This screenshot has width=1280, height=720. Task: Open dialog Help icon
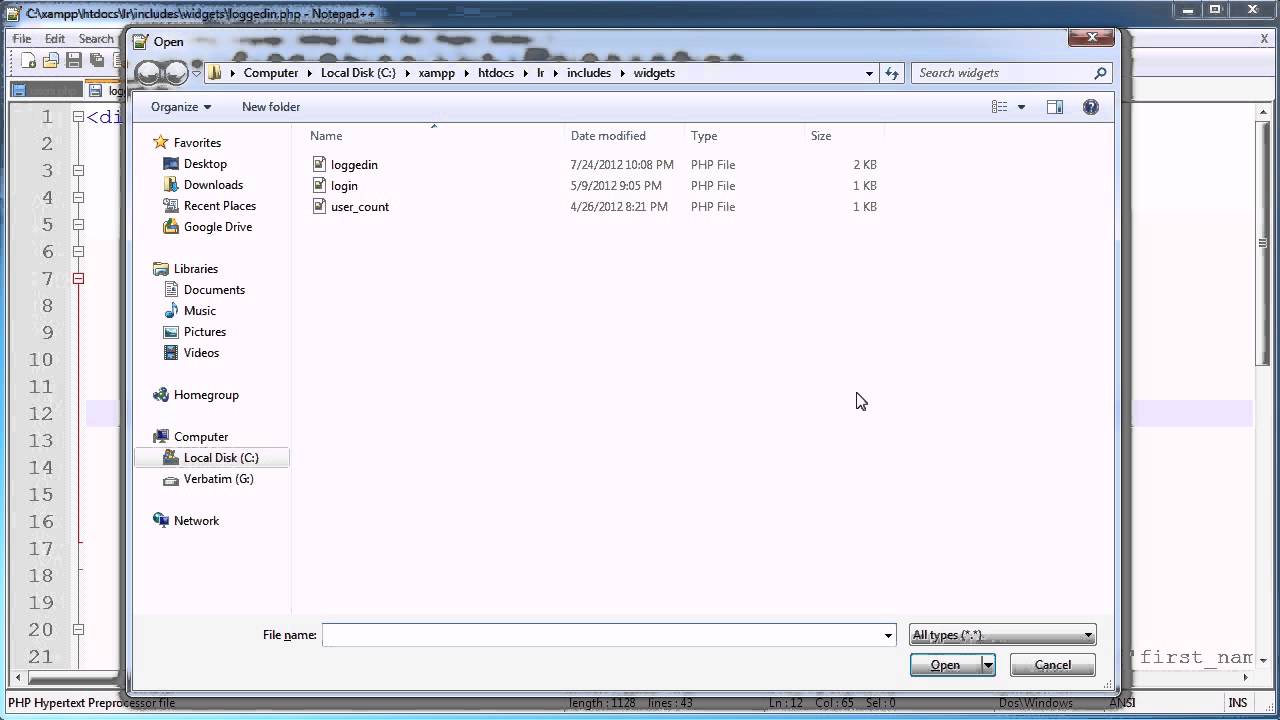tap(1091, 107)
